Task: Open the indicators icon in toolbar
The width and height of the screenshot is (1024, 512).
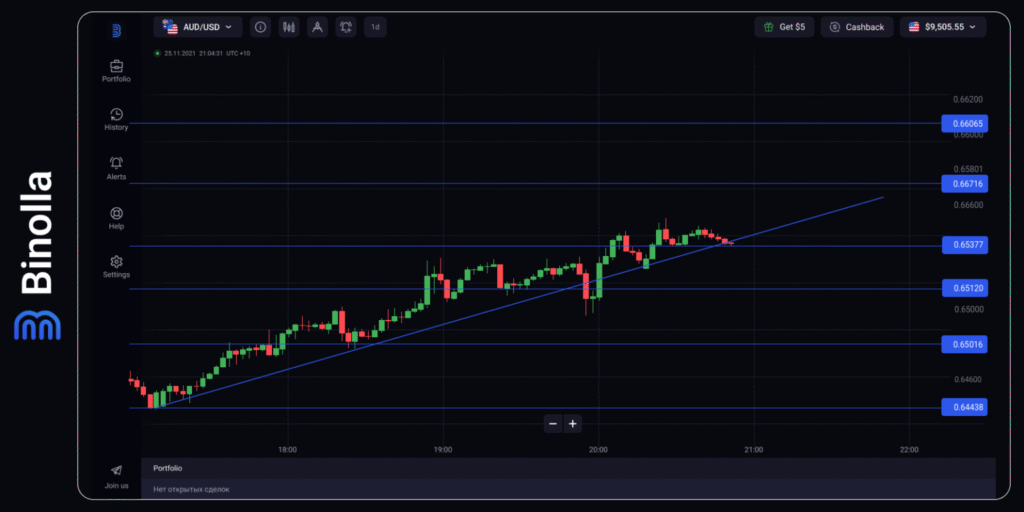Action: (346, 27)
